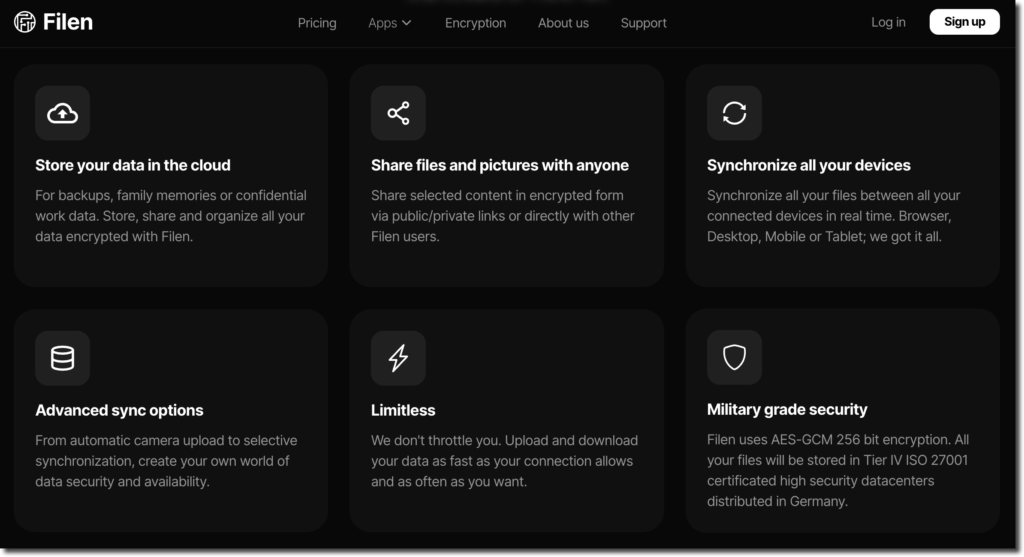Click the database sync options icon

(x=63, y=358)
